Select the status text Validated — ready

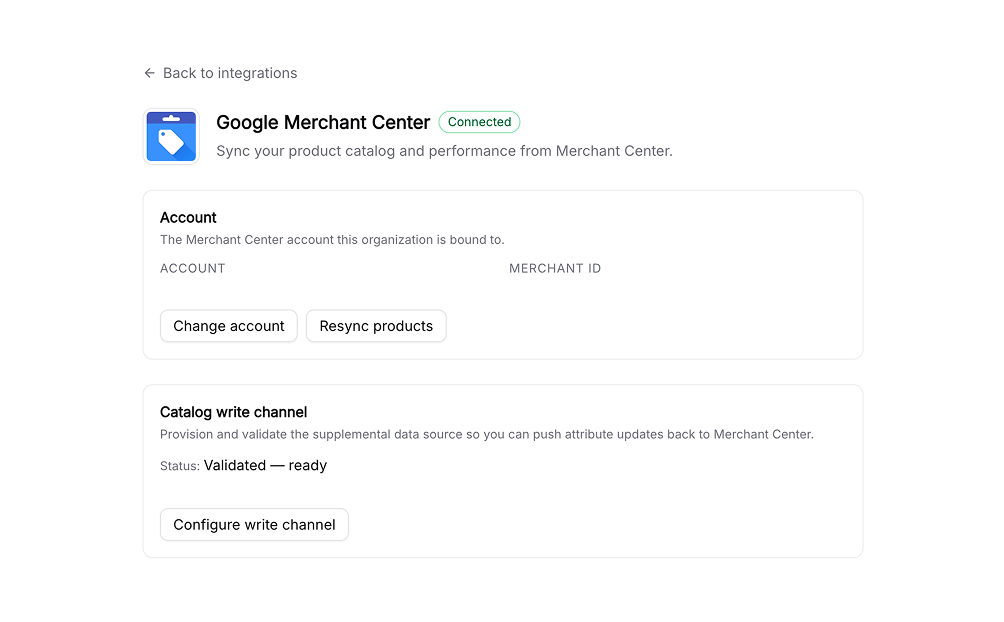point(265,466)
